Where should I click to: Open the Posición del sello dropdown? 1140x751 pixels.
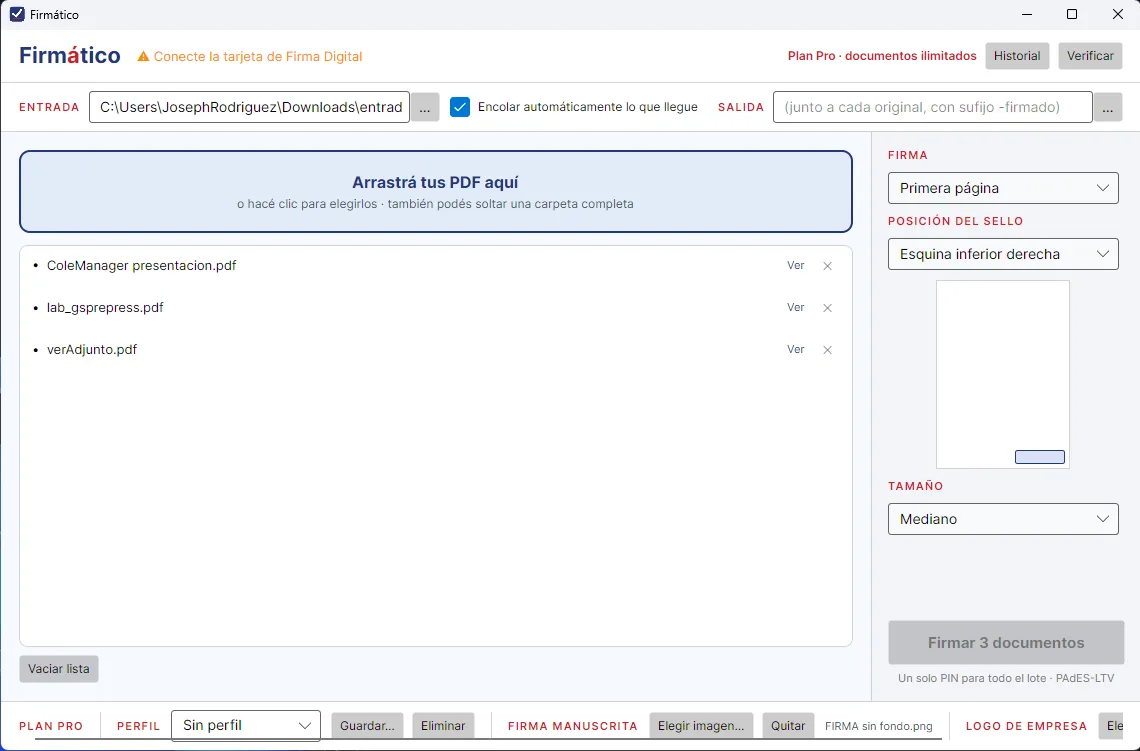point(1003,254)
